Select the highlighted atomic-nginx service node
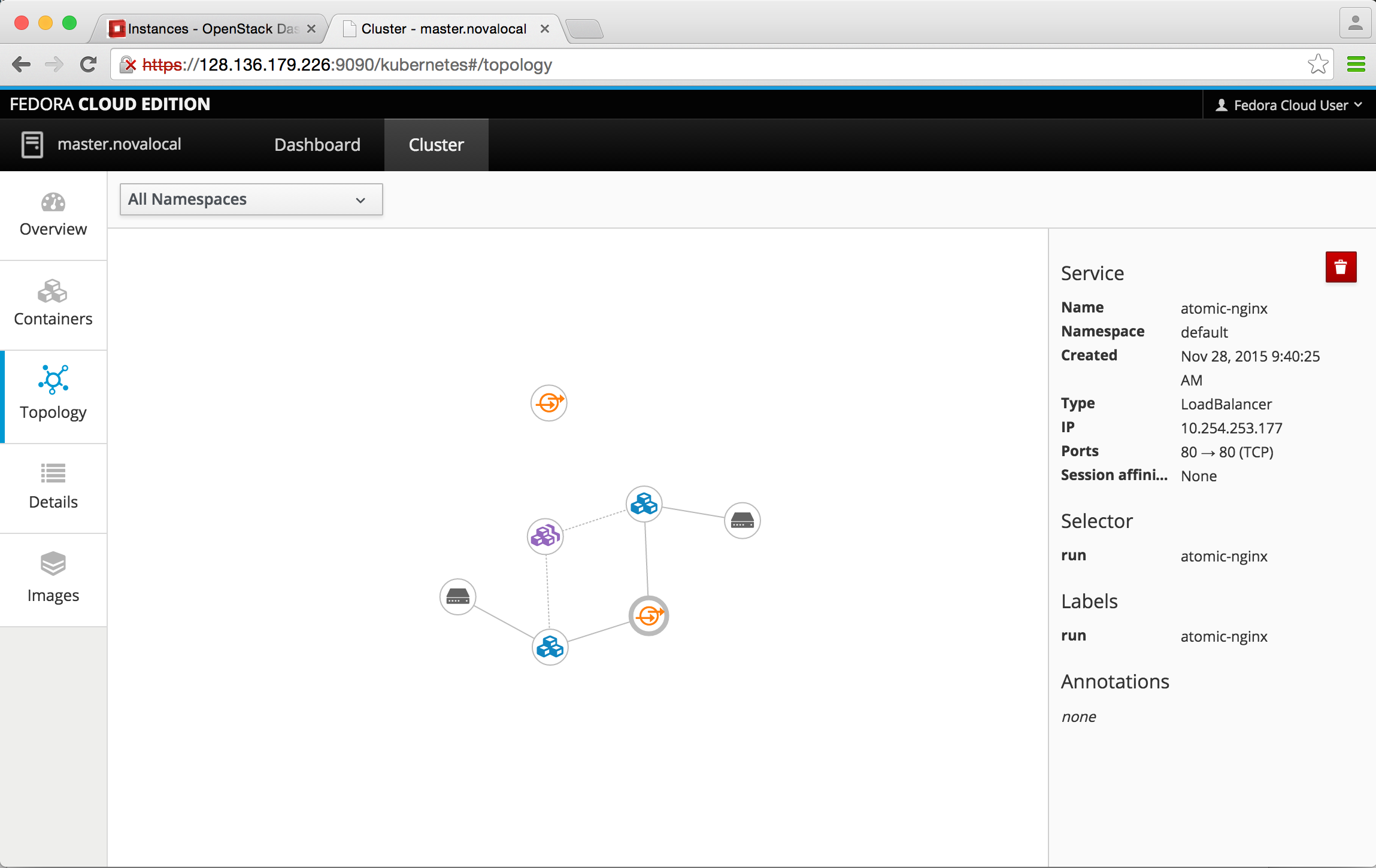Image resolution: width=1376 pixels, height=868 pixels. [x=649, y=615]
